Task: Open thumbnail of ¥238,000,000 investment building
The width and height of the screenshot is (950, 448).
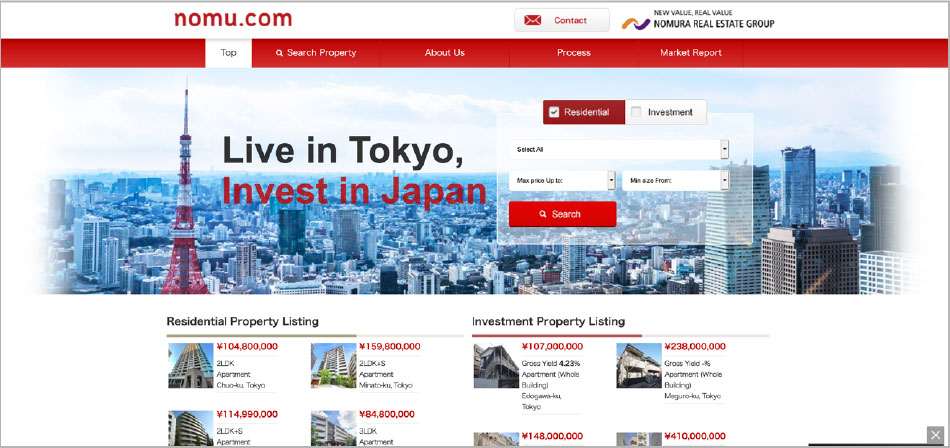Action: pyautogui.click(x=639, y=366)
